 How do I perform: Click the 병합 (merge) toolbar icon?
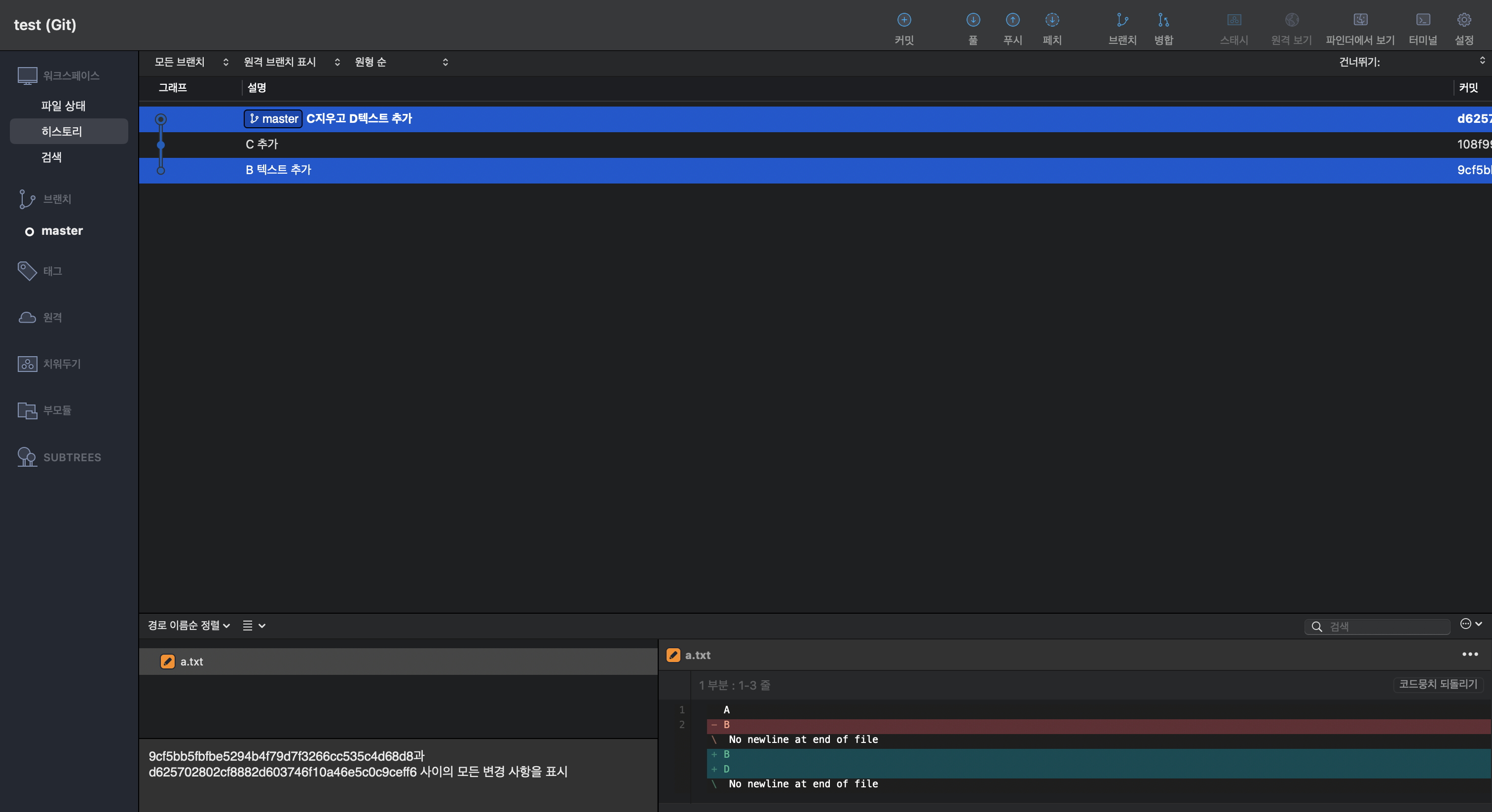point(1163,20)
